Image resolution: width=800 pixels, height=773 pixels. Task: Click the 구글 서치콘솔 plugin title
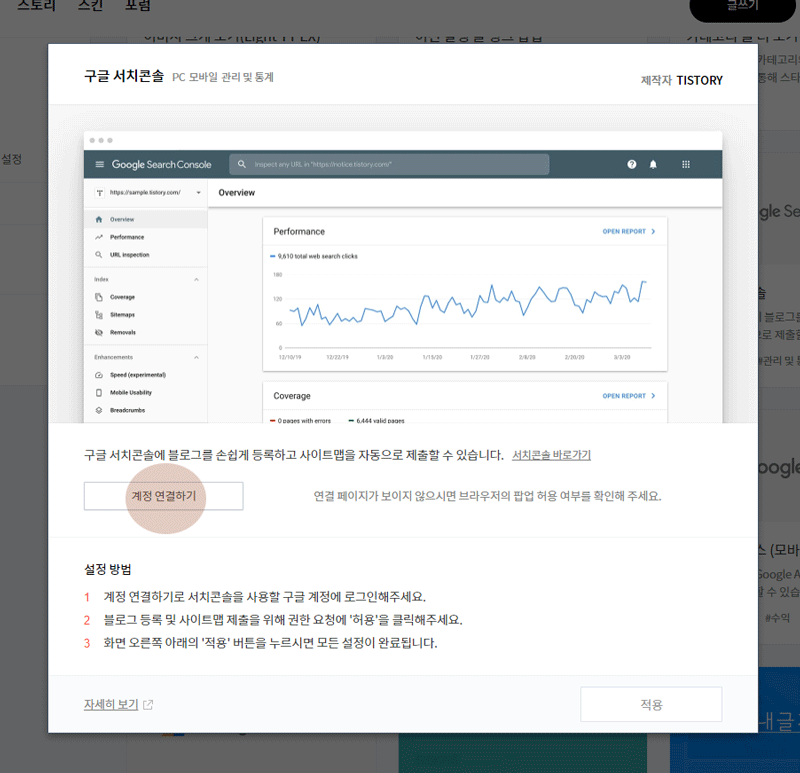(124, 76)
